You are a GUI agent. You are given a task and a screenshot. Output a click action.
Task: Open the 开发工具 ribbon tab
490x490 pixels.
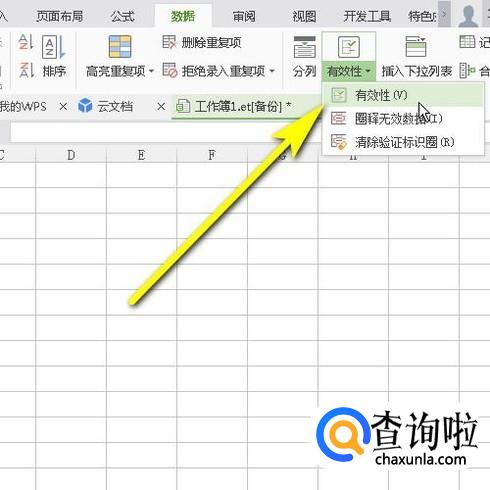click(x=367, y=16)
